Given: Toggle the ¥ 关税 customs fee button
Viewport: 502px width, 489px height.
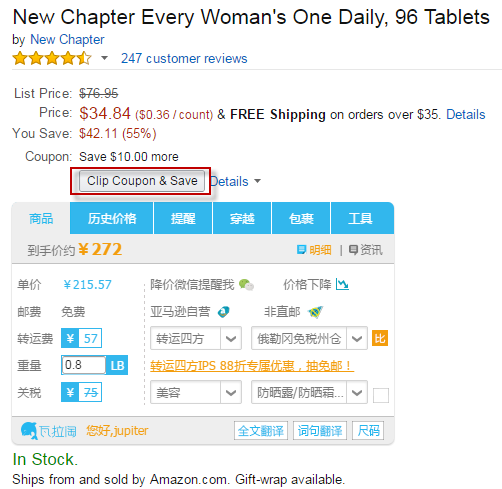Looking at the screenshot, I should click(81, 392).
